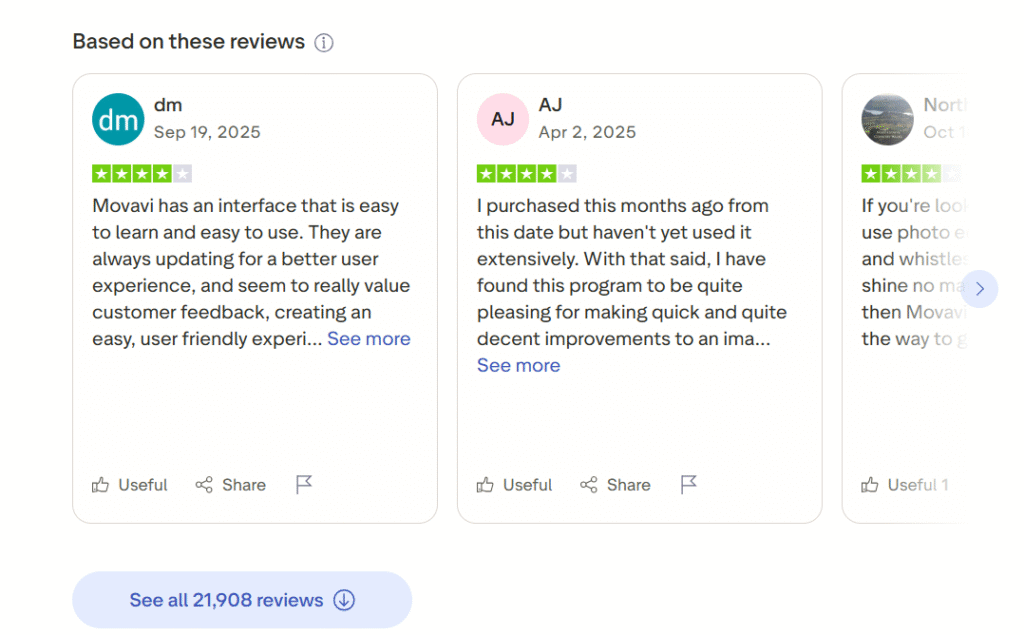Click the thumbs-up Useful icon on AJ's review
Viewport: 1024px width, 635px height.
(486, 484)
